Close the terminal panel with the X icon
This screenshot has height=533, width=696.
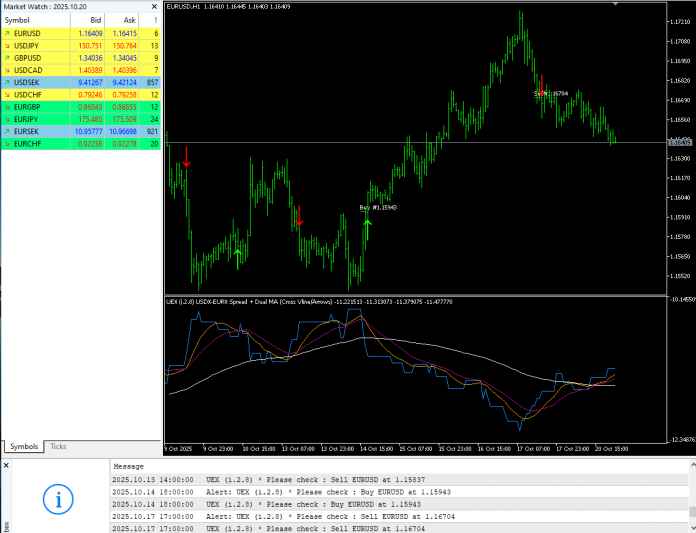coord(6,466)
